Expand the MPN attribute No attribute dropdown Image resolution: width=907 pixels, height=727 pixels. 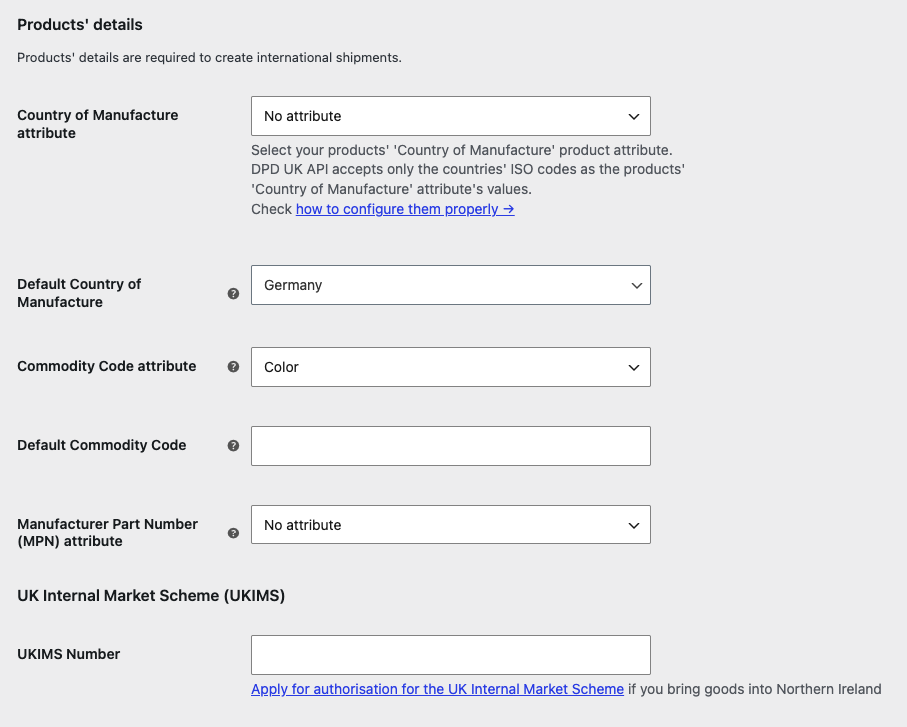(x=451, y=525)
